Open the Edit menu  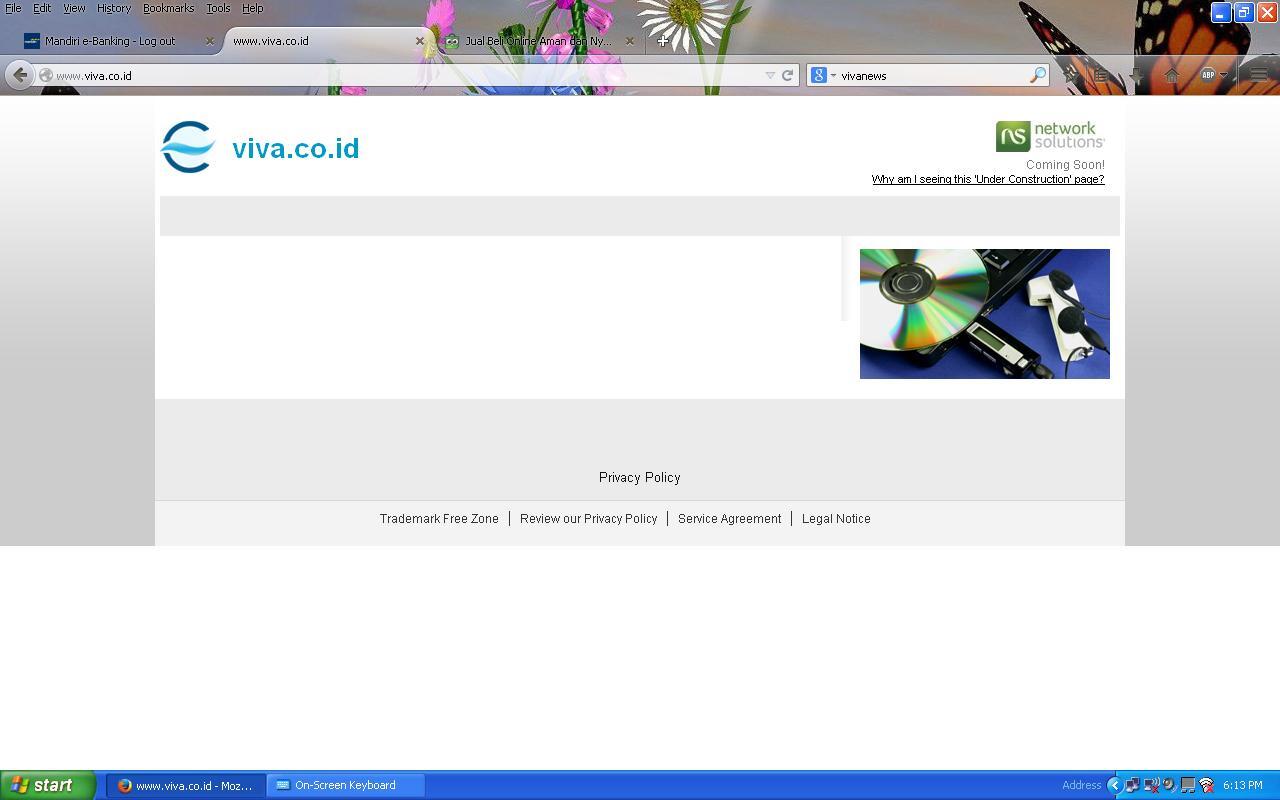click(42, 8)
